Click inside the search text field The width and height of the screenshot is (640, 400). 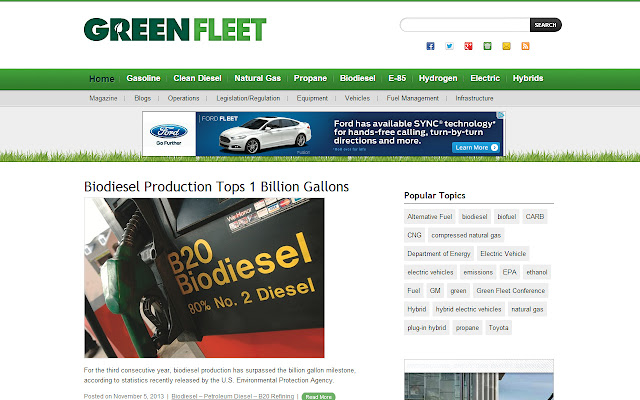pyautogui.click(x=464, y=25)
